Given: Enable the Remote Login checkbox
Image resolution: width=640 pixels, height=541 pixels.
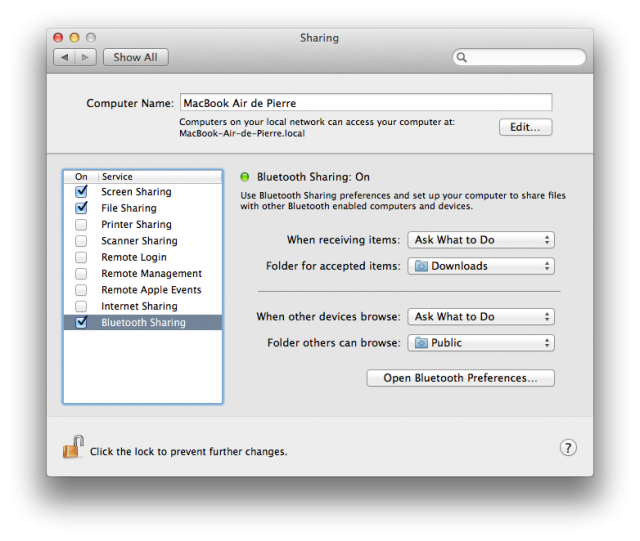Looking at the screenshot, I should tap(81, 257).
